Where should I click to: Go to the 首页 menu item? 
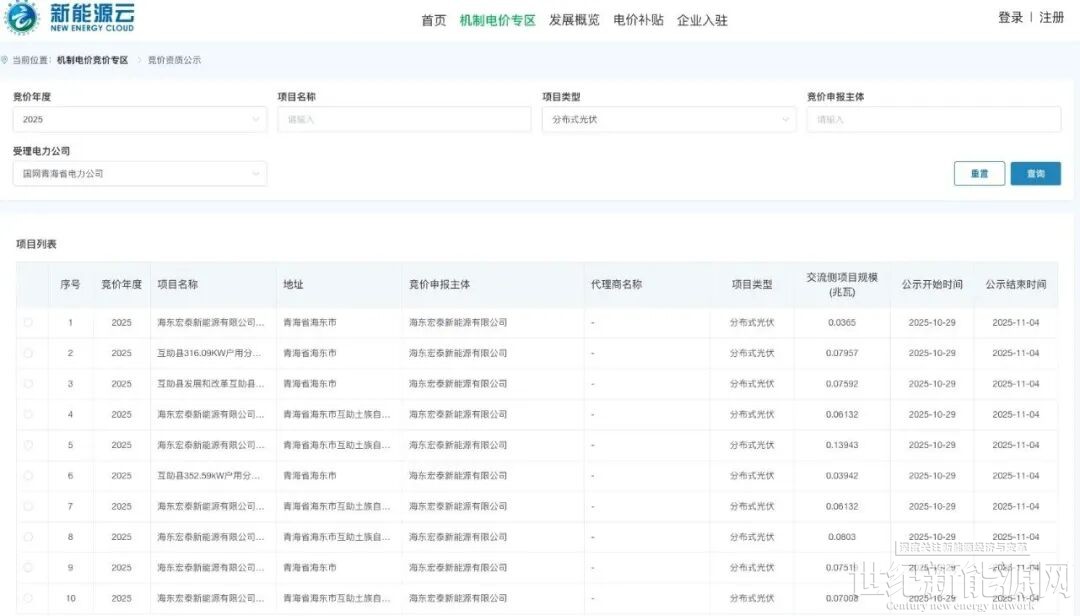(434, 20)
